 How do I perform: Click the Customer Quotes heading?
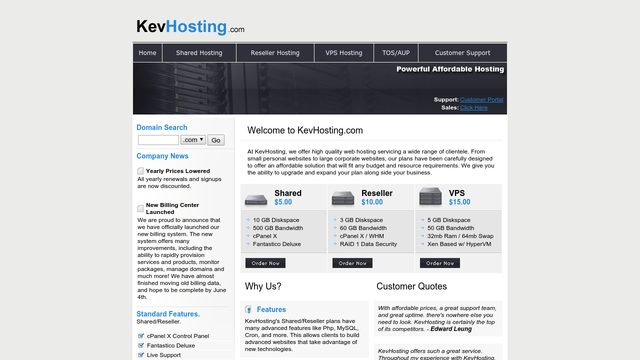pyautogui.click(x=411, y=287)
